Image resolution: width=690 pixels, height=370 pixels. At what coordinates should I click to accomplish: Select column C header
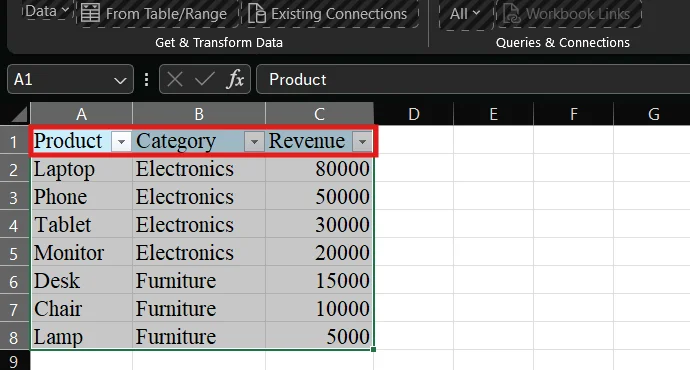tap(319, 114)
